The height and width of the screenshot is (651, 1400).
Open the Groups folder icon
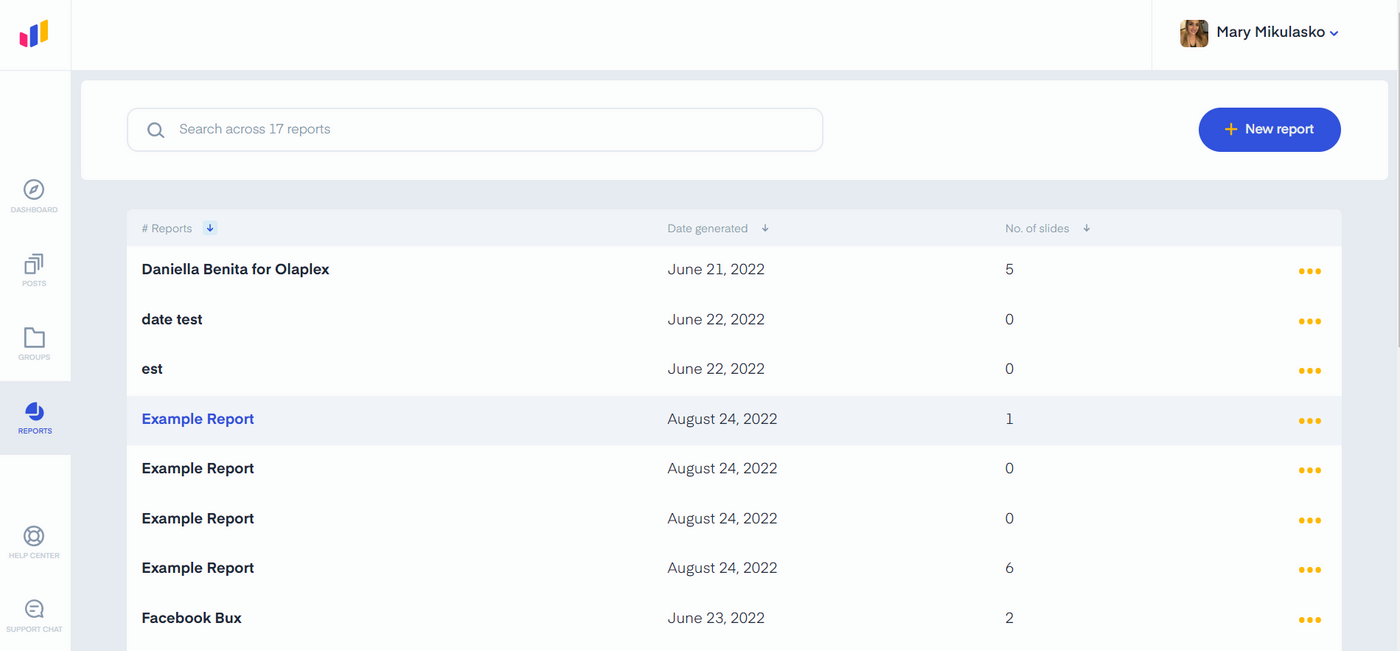click(x=34, y=337)
